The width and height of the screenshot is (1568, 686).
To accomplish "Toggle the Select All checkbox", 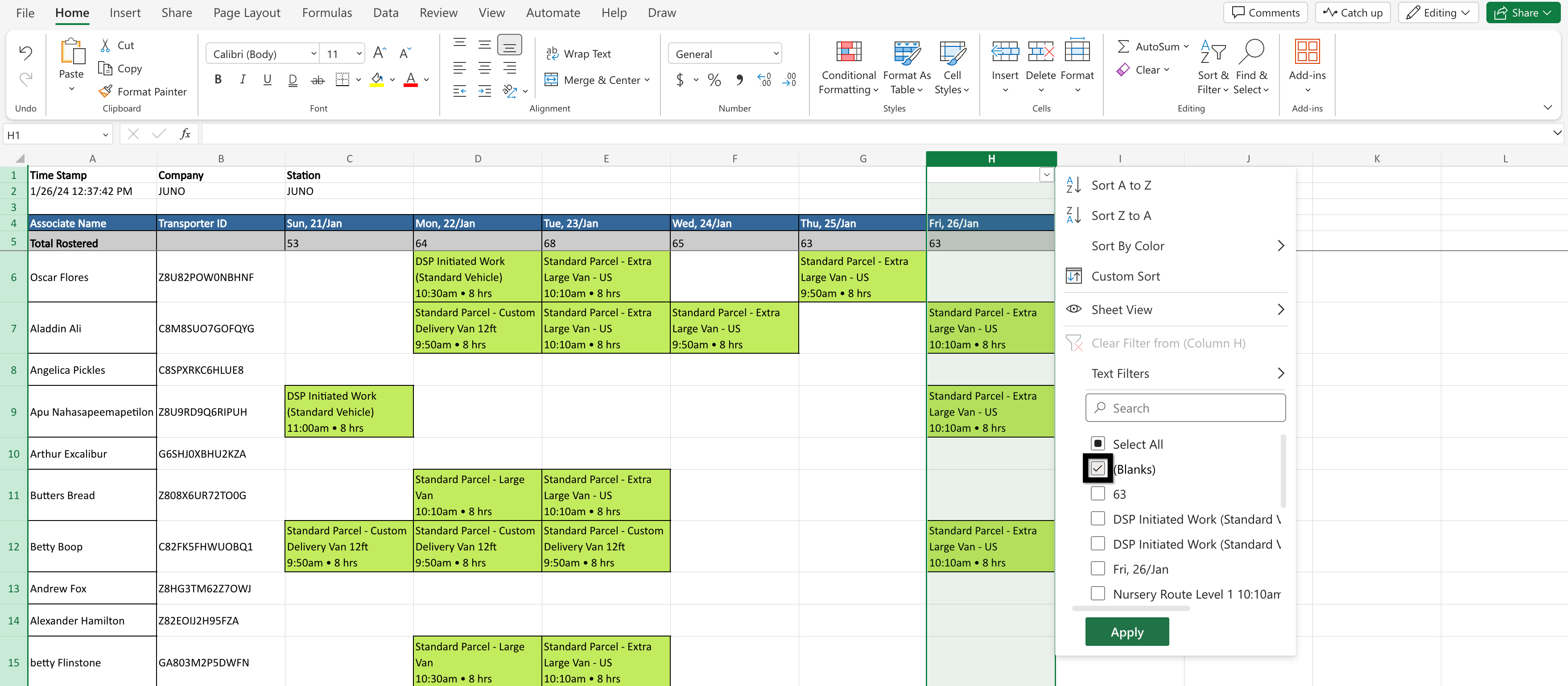I will click(1098, 444).
